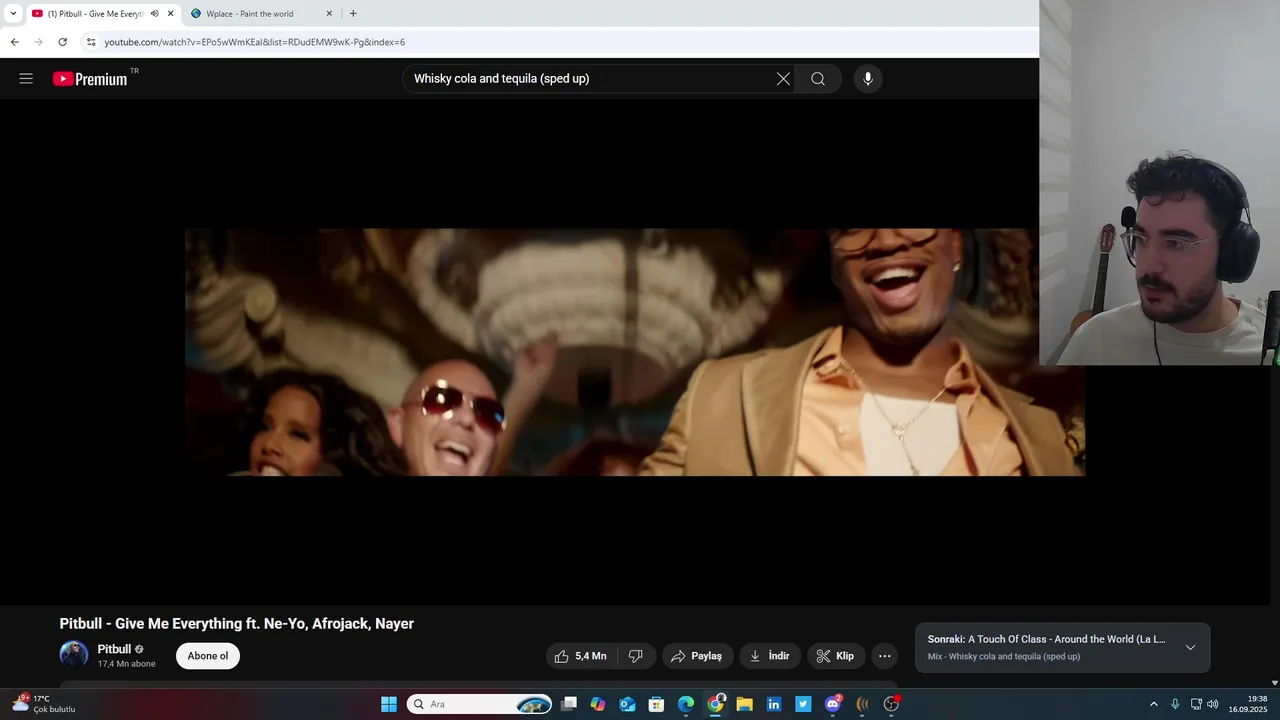Open Discord from the taskbar
This screenshot has width=1280, height=720.
[x=832, y=704]
